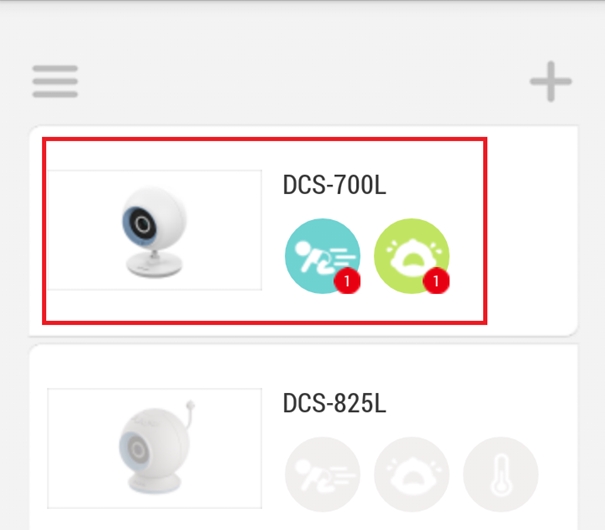This screenshot has width=605, height=530.
Task: Tap the red badge on motion icon
Action: [x=347, y=281]
